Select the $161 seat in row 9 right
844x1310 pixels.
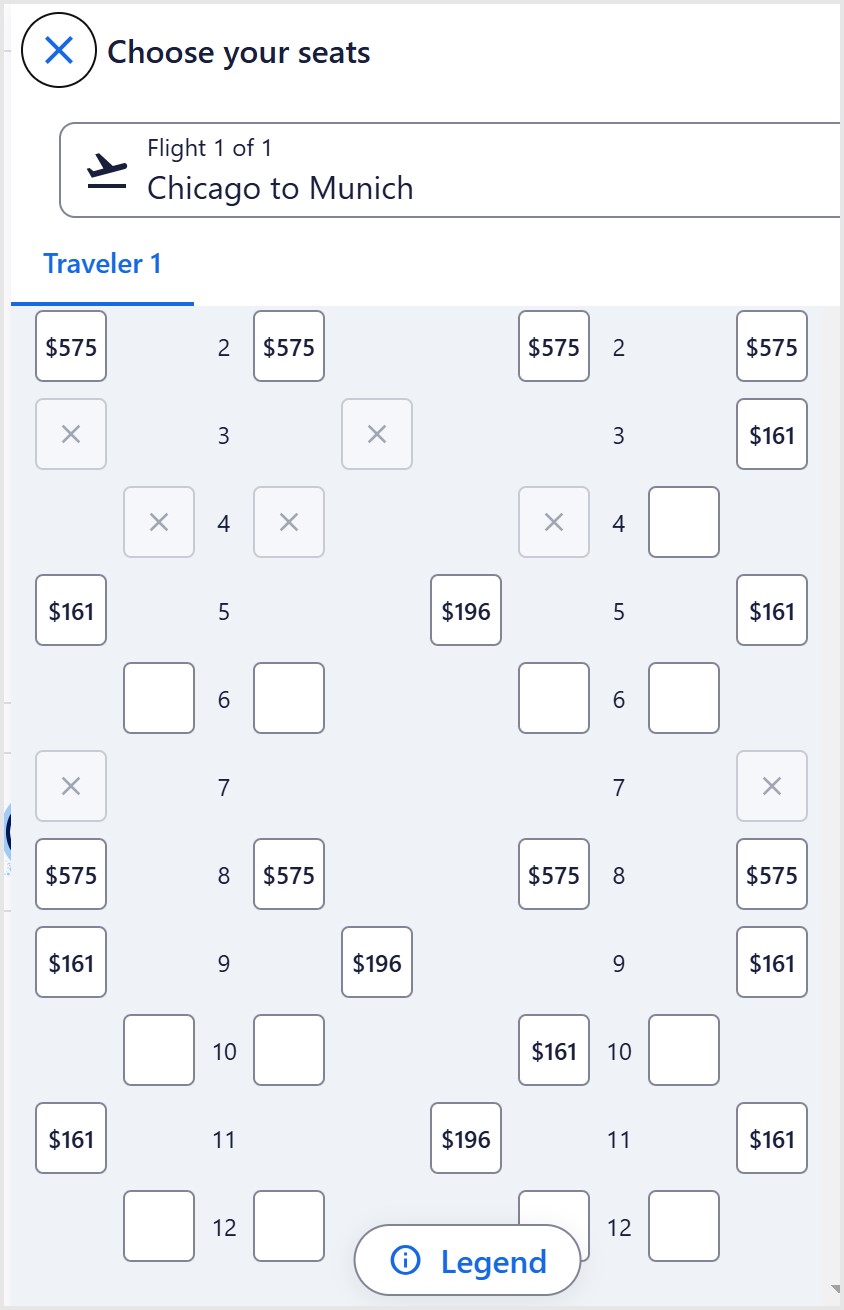(771, 962)
